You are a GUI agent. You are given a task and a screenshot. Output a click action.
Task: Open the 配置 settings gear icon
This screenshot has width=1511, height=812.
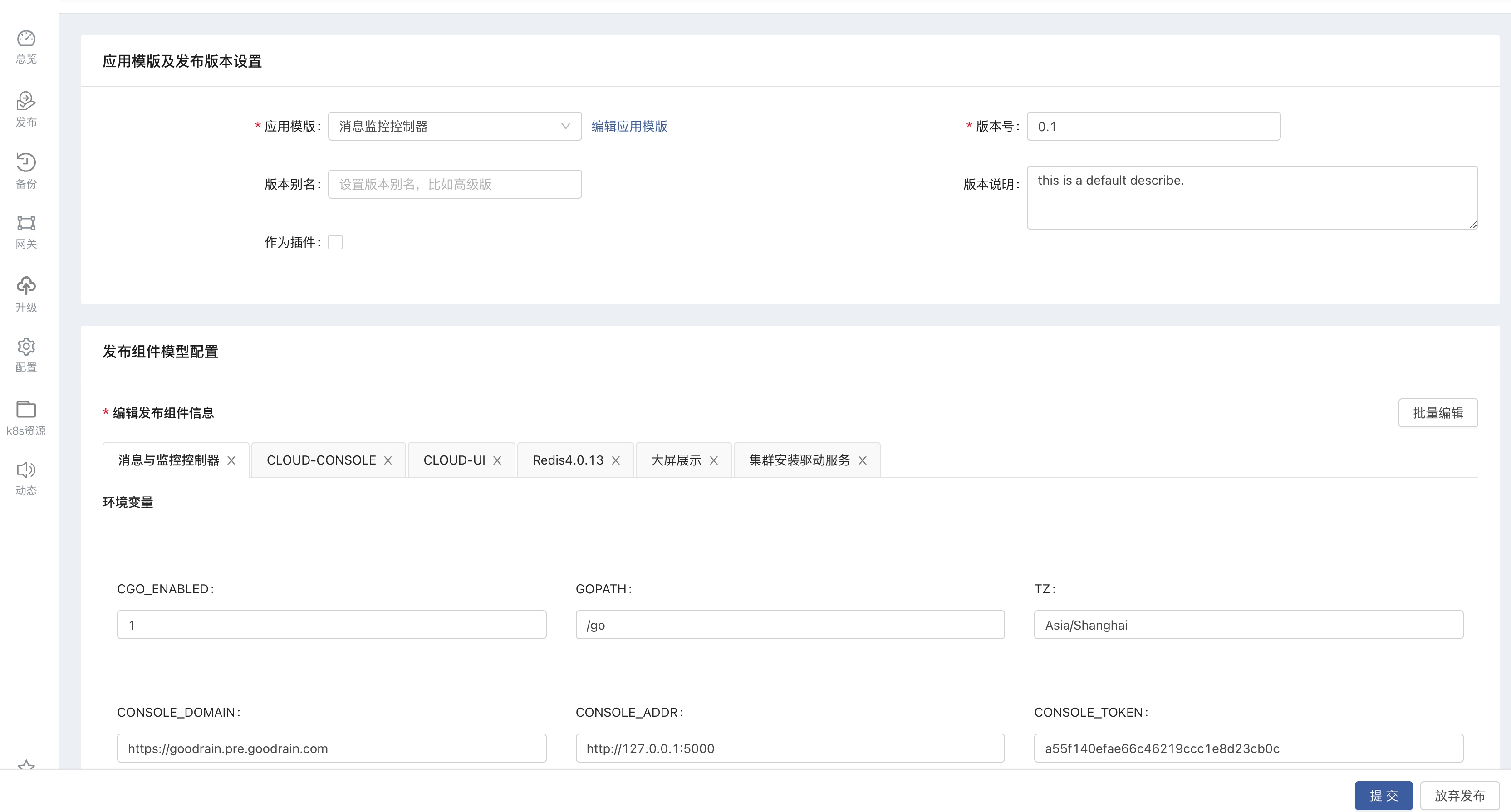point(26,347)
